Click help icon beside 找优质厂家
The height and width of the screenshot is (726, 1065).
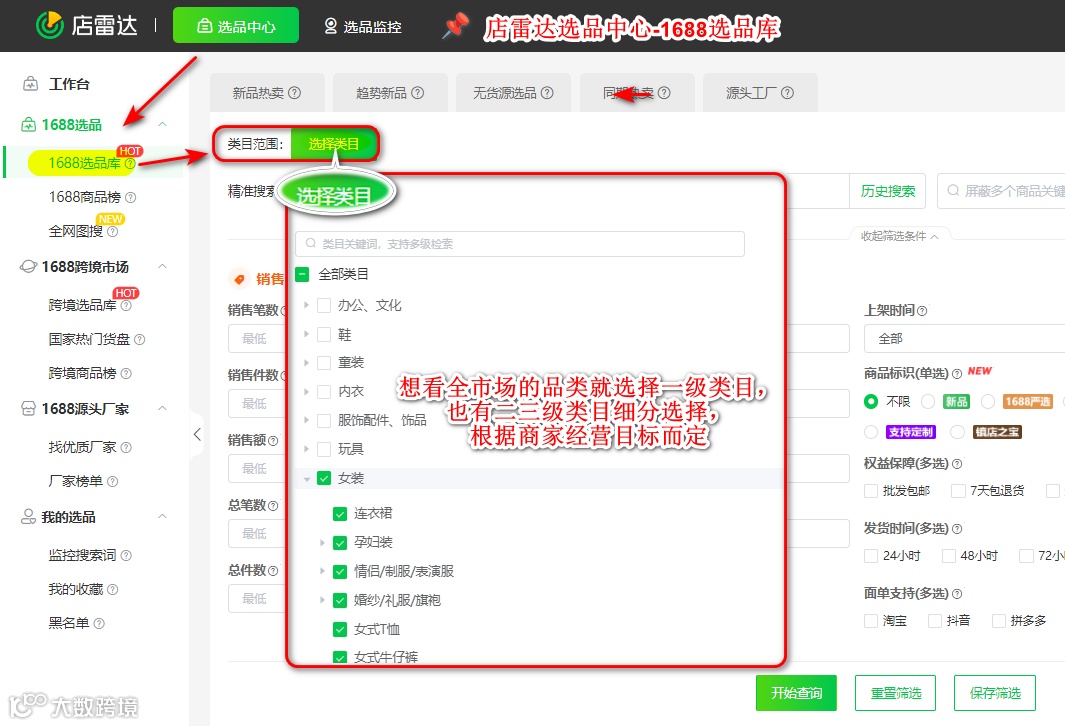click(x=126, y=448)
